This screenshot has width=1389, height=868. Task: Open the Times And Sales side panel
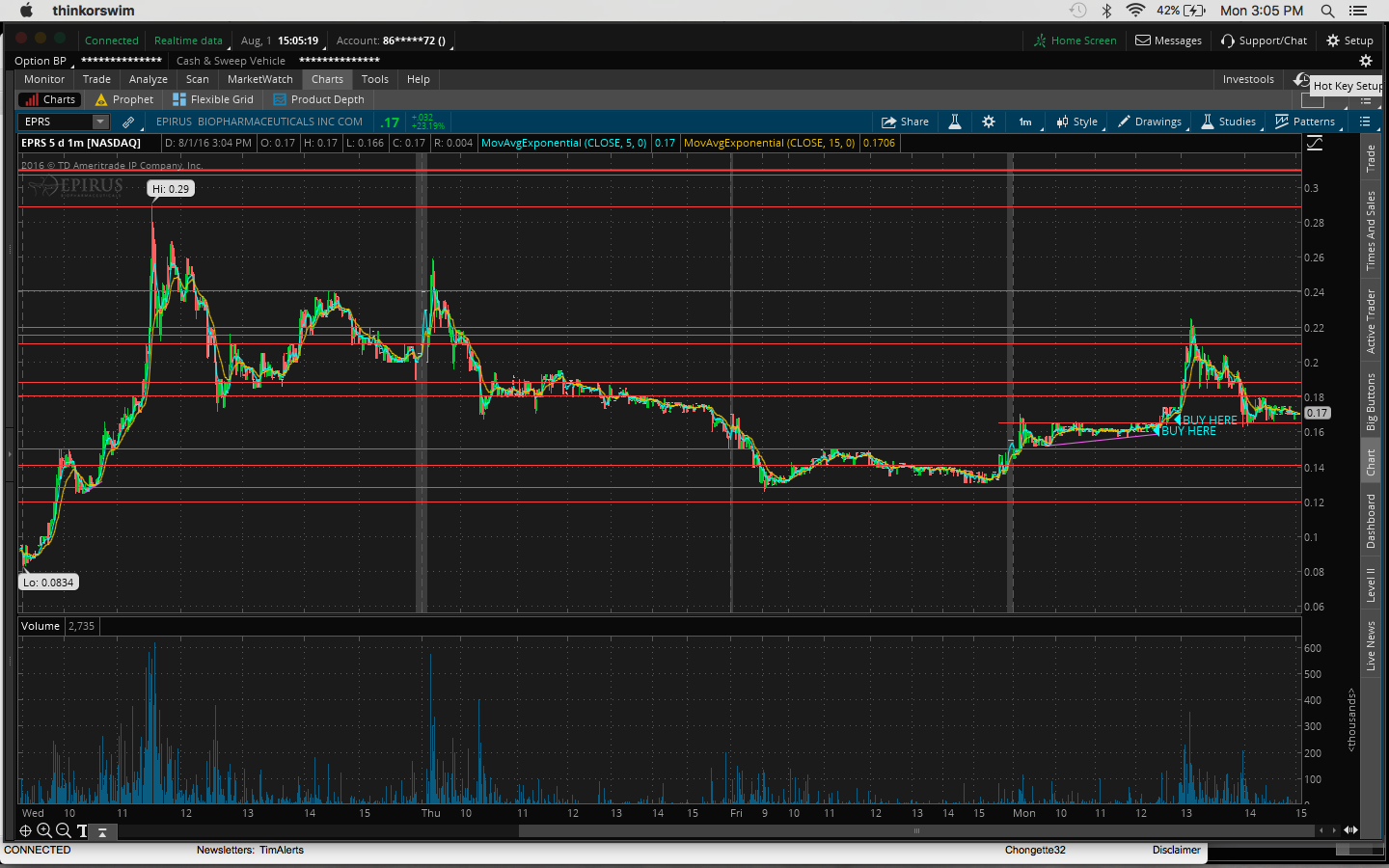[x=1371, y=231]
